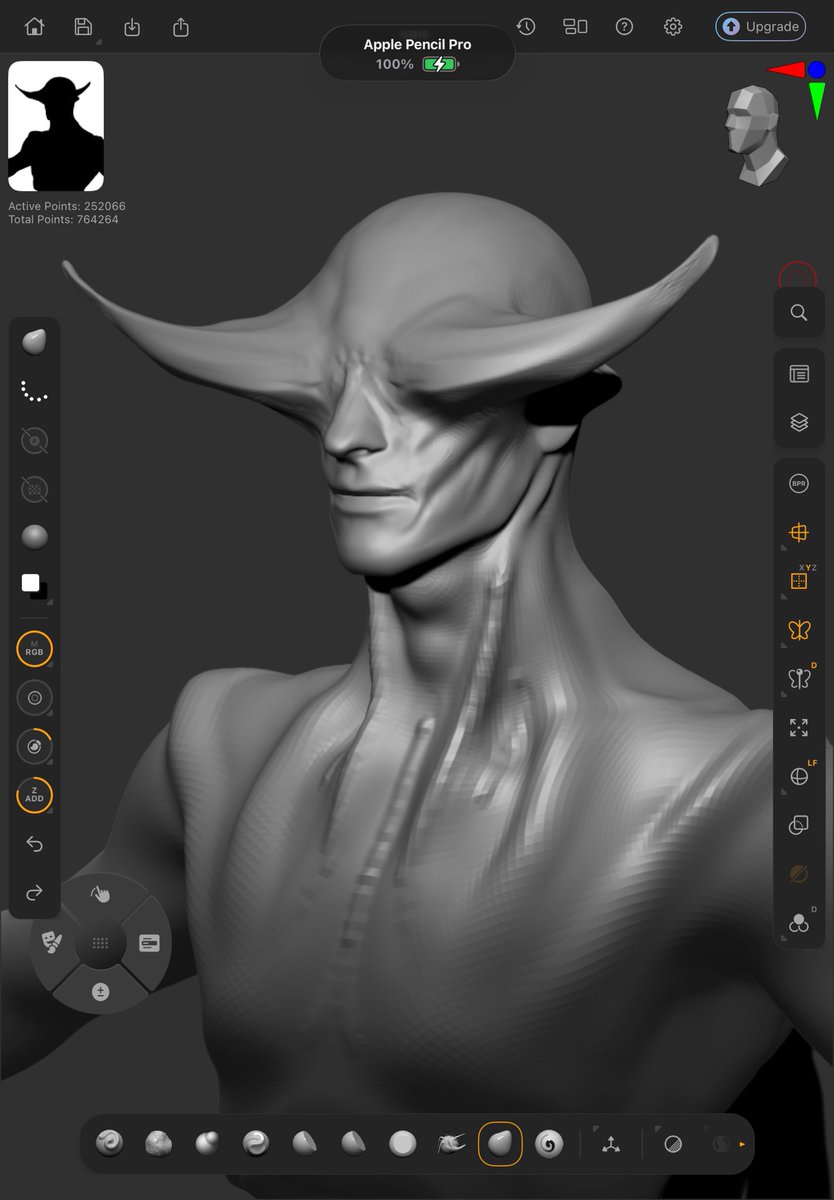Open the current brush selector in left panel
This screenshot has height=1200, width=834.
(34, 342)
